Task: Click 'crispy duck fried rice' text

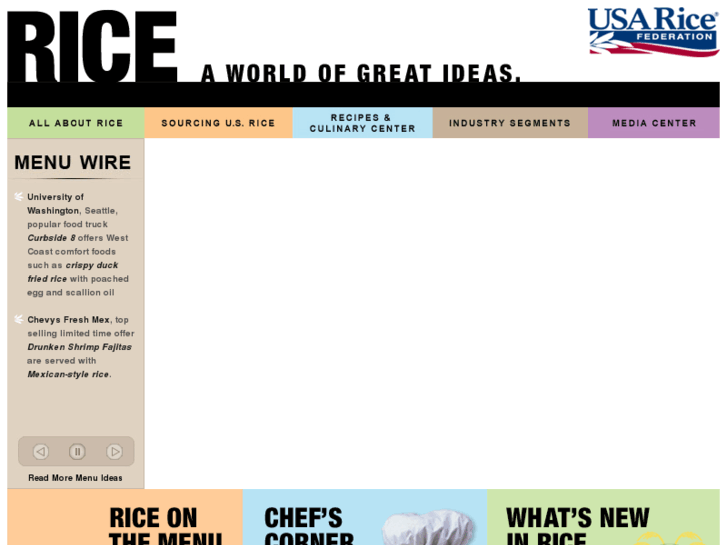Action: point(73,272)
